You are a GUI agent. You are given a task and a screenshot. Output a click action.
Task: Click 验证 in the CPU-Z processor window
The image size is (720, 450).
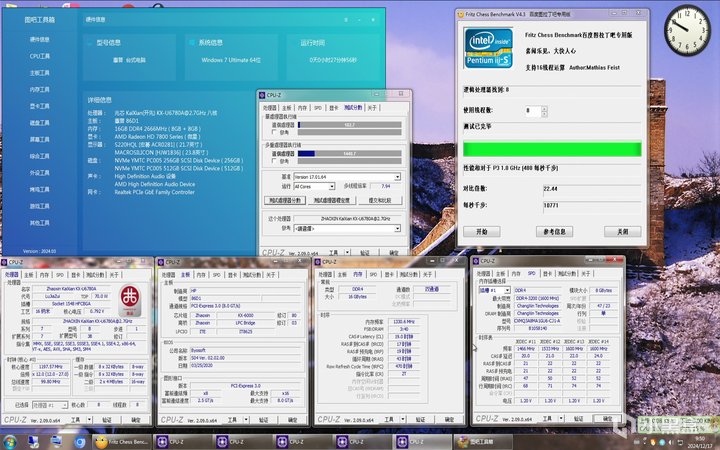coord(107,420)
